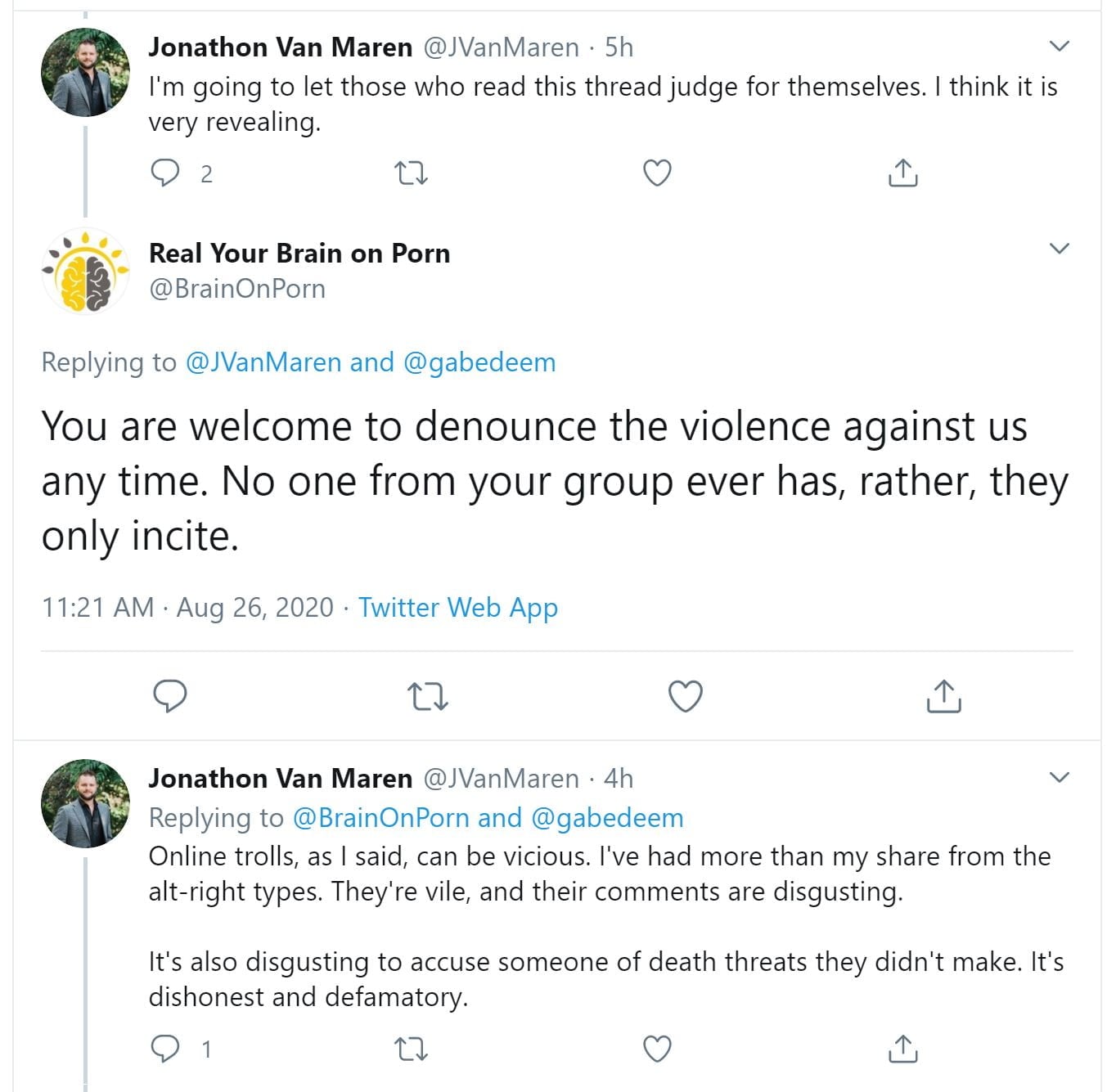Screen dimensions: 1116x1092
Task: Open the top tweet's options chevron
Action: [1060, 46]
